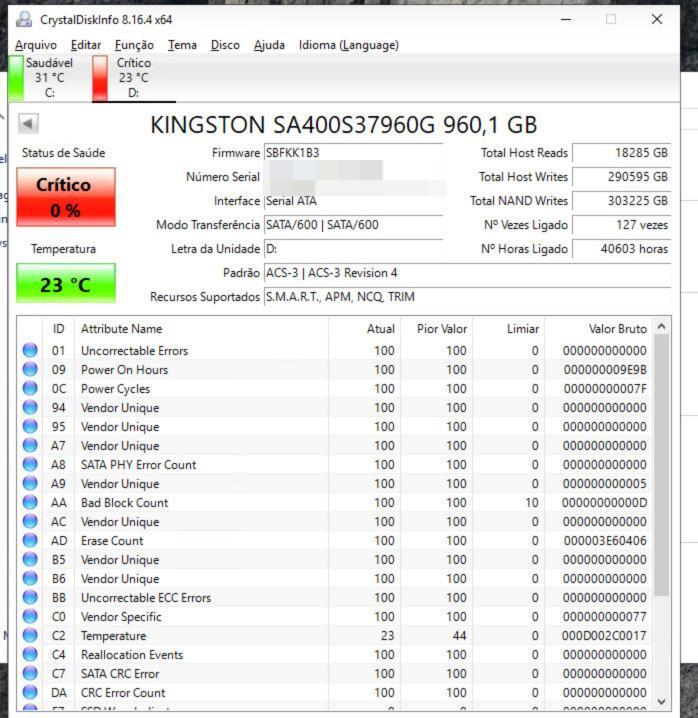Click the Bad Block Count threshold value 10
The image size is (698, 718).
[532, 503]
